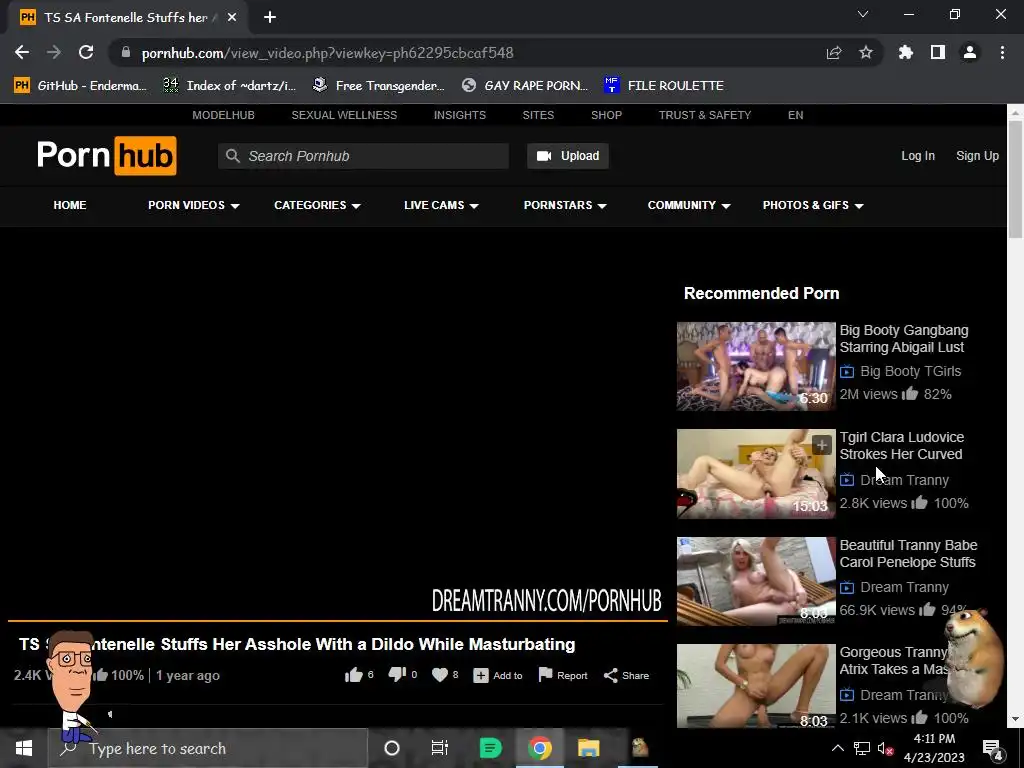Open the tab search chevron
Viewport: 1024px width, 768px height.
[x=863, y=14]
